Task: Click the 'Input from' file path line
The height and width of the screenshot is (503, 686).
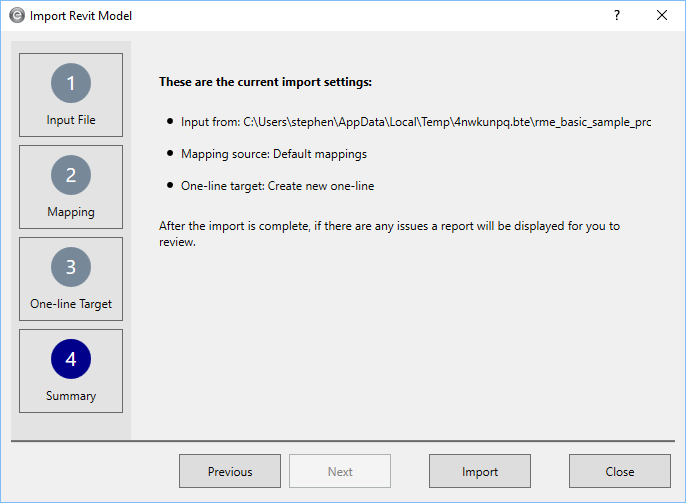Action: [416, 122]
